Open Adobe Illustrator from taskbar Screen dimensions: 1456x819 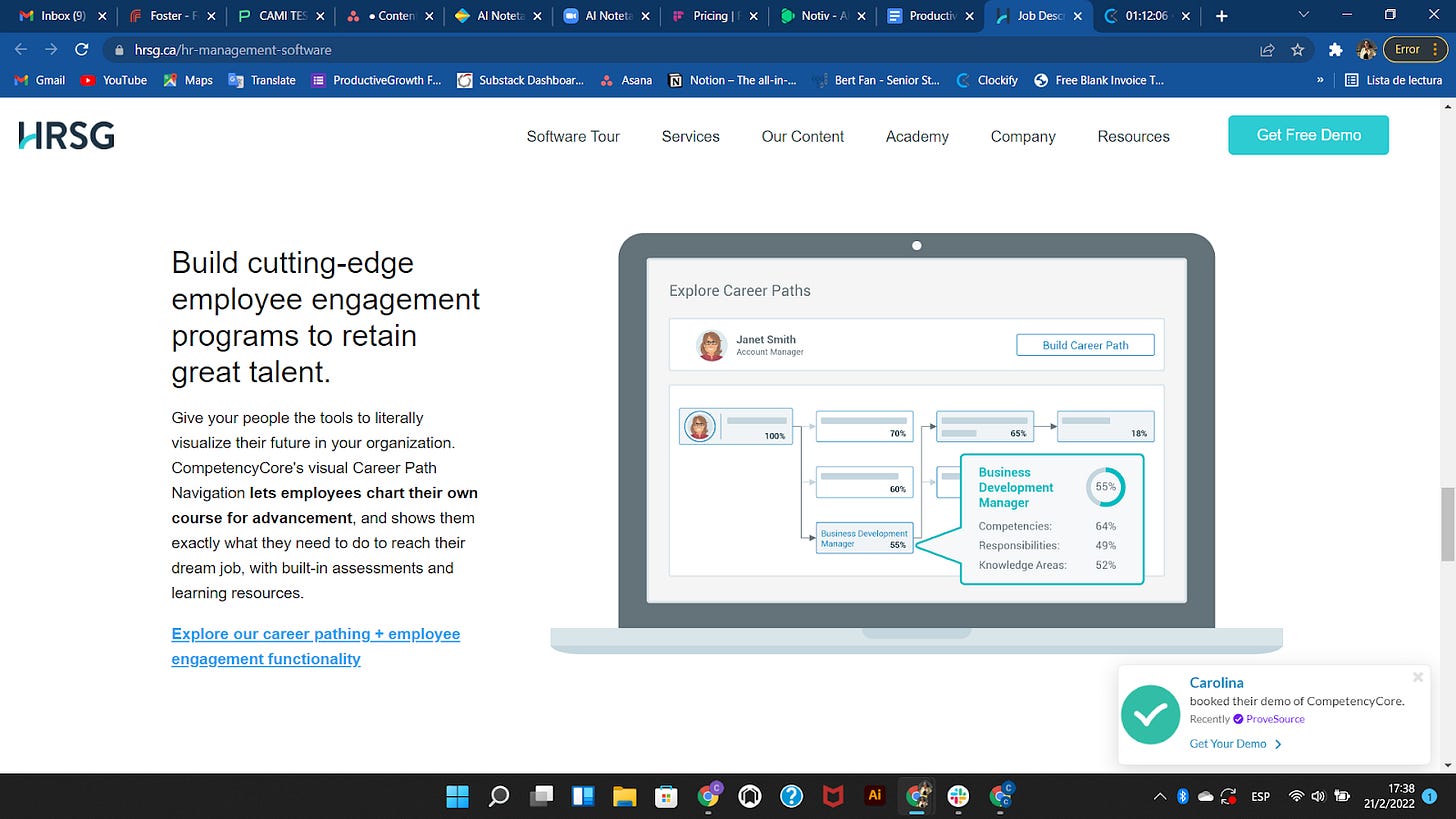coord(875,796)
